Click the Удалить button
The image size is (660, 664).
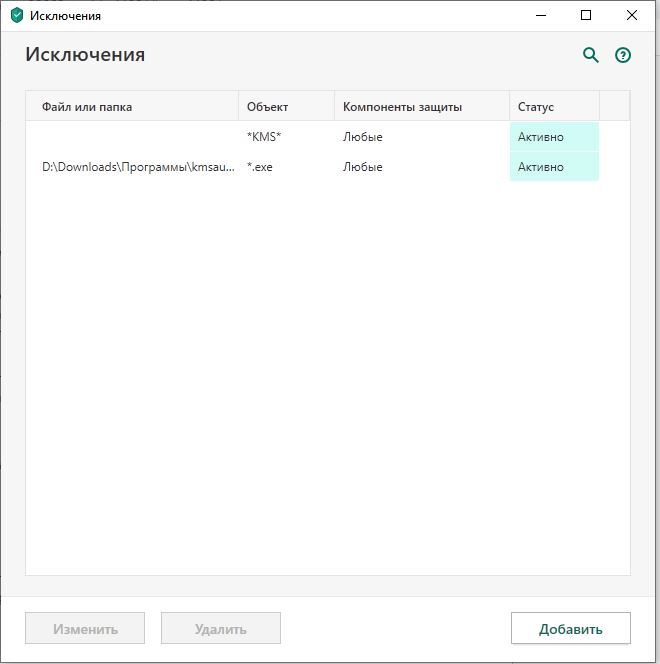221,628
